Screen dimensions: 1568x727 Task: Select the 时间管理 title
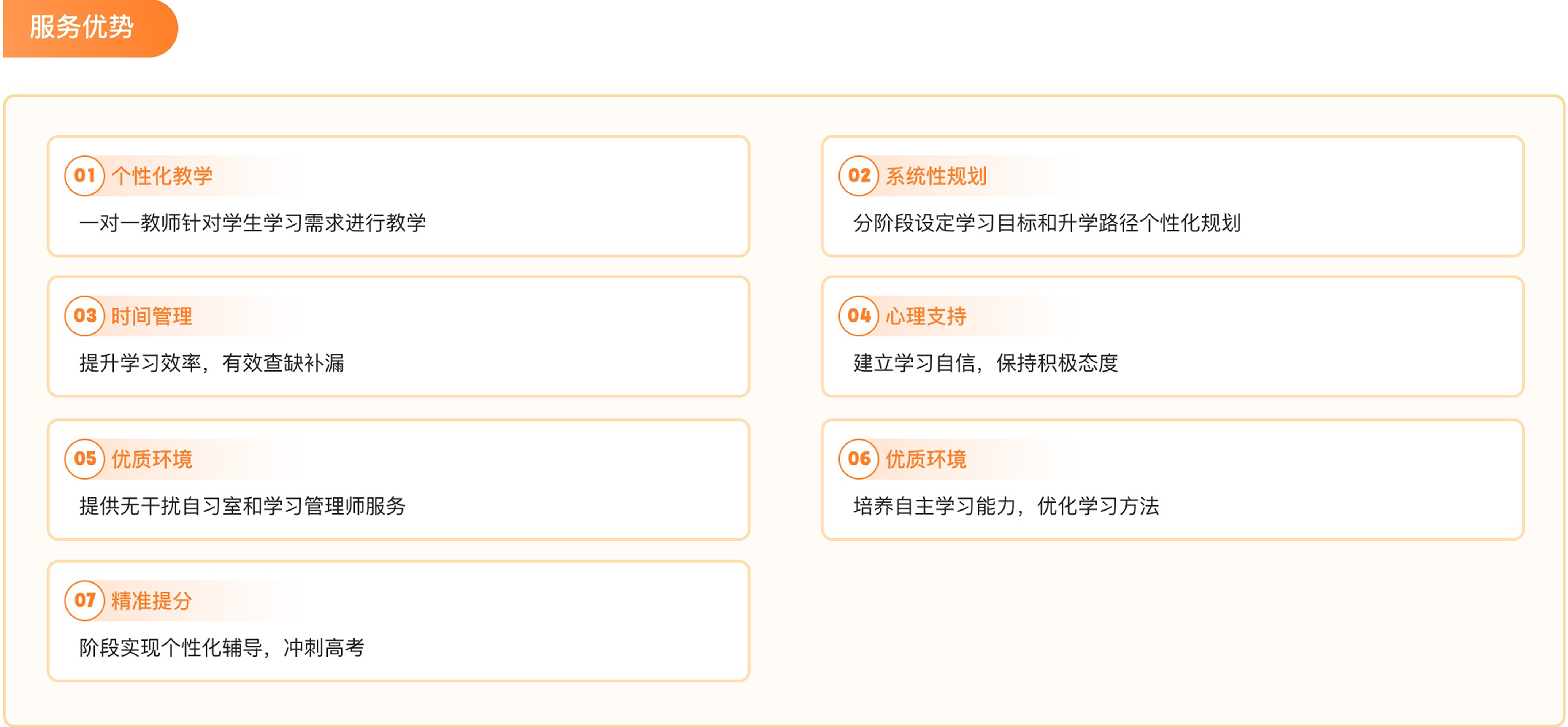[x=152, y=316]
